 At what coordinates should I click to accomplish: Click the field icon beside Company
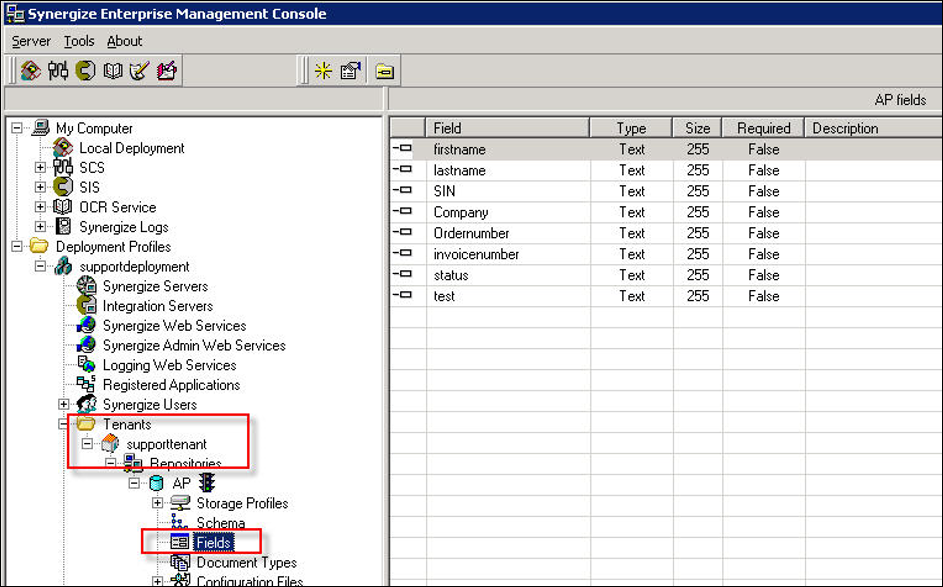(402, 211)
